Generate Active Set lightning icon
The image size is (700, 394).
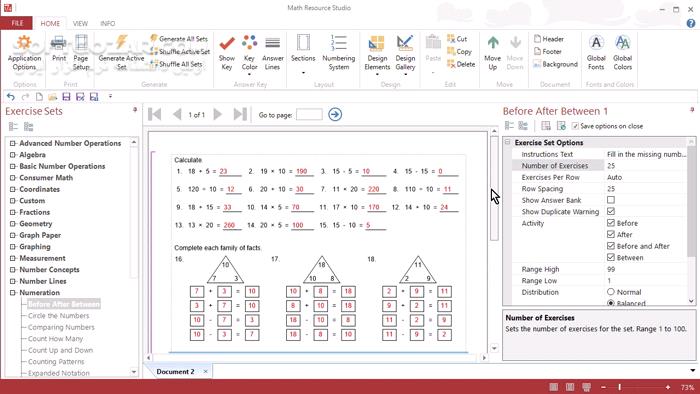tap(121, 43)
